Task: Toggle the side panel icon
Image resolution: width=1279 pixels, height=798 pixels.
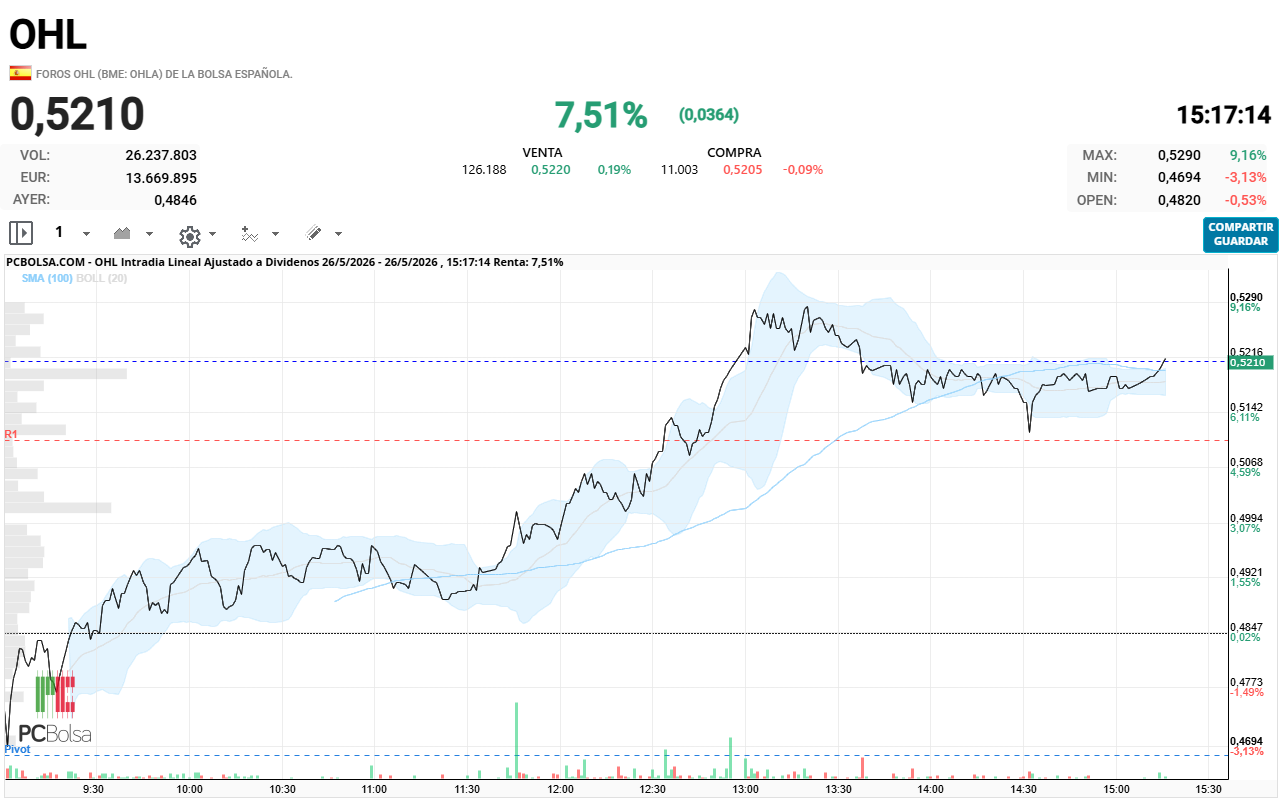Action: click(21, 233)
